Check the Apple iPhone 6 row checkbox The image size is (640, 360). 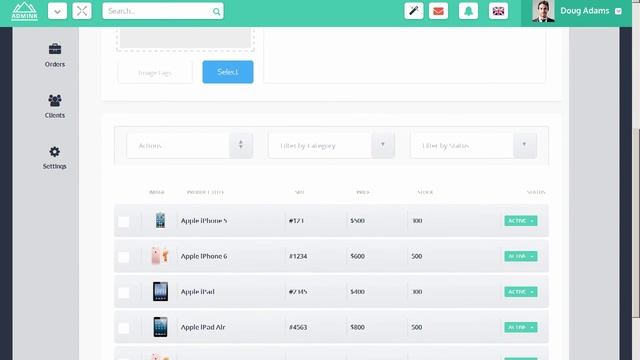click(x=124, y=257)
